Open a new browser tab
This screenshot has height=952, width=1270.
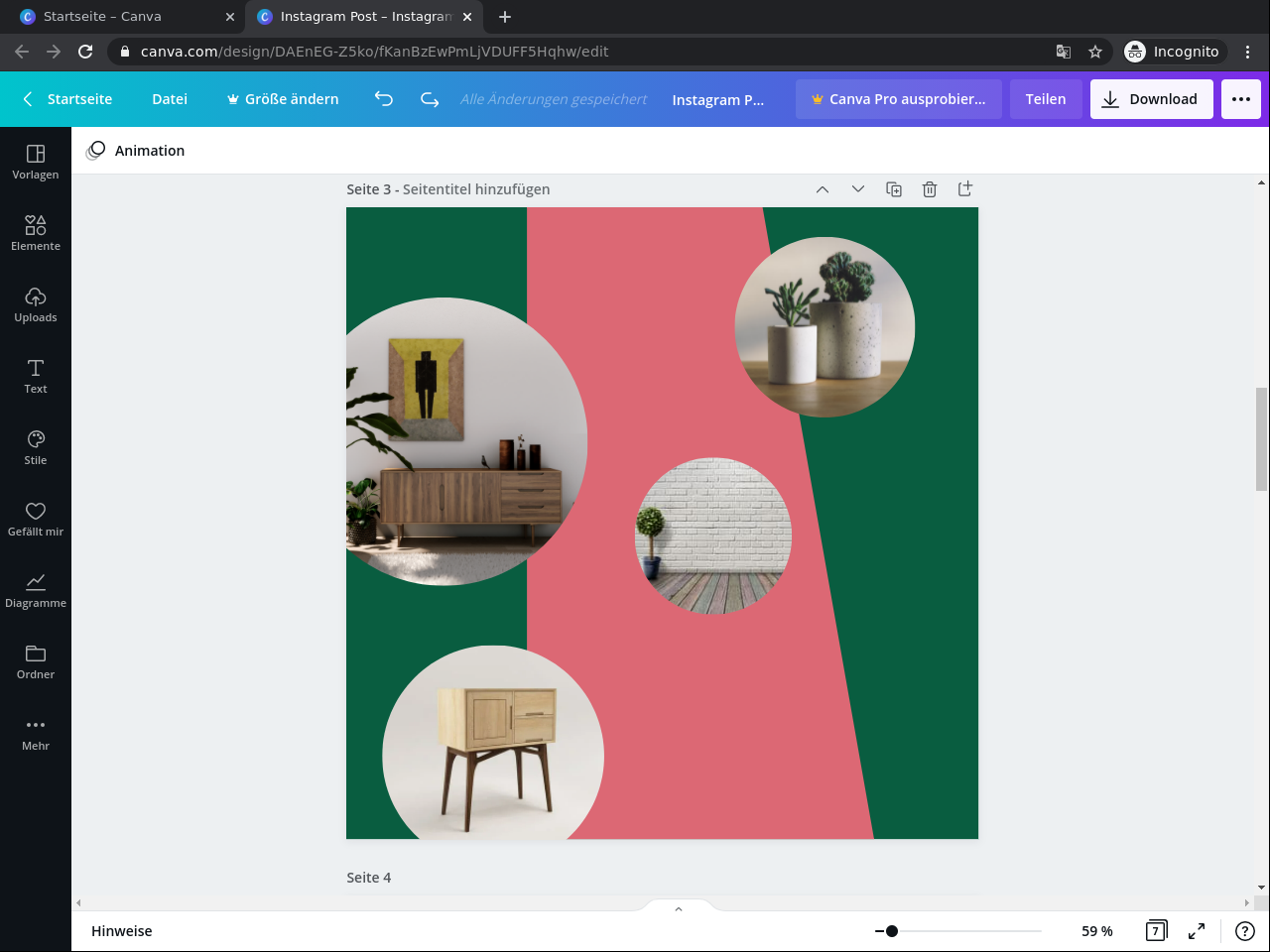[505, 17]
